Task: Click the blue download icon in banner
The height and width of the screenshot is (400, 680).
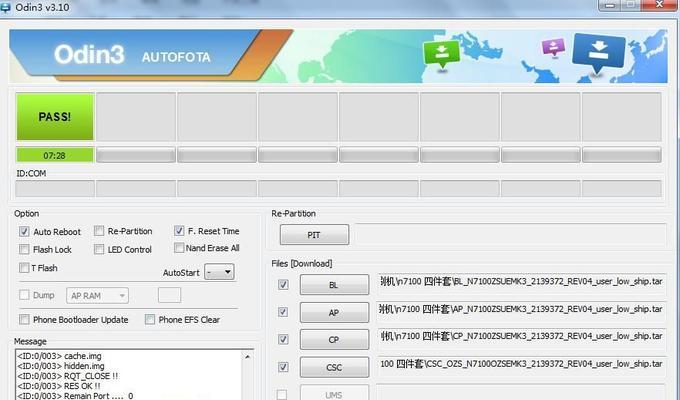Action: tap(598, 53)
